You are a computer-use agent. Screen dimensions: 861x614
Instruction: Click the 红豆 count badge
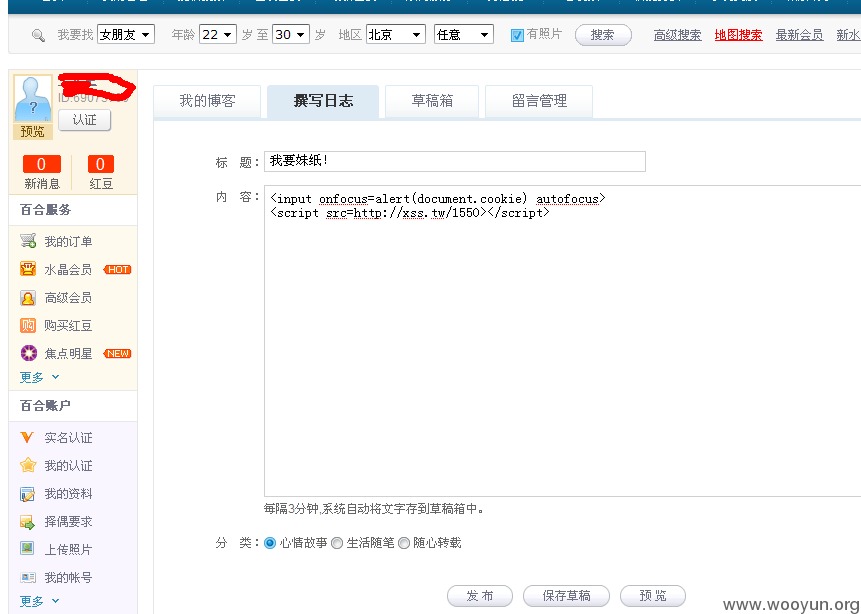pyautogui.click(x=100, y=164)
